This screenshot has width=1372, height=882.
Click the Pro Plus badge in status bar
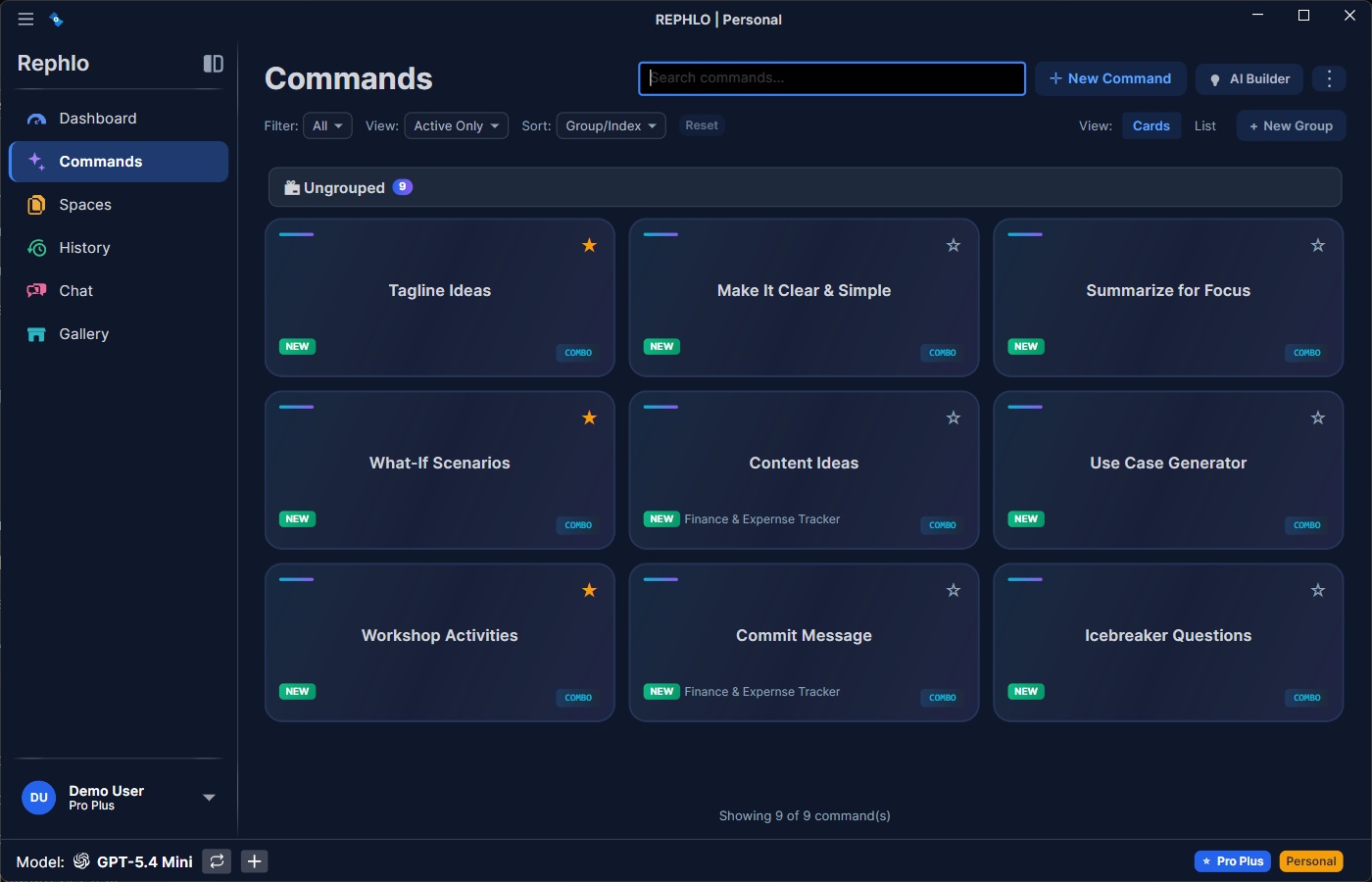pyautogui.click(x=1233, y=861)
